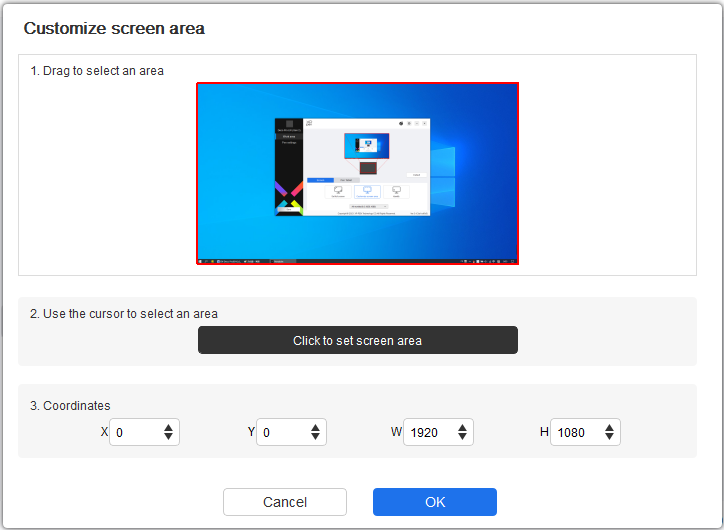Cancel the Customize screen area dialog
This screenshot has width=724, height=530.
pyautogui.click(x=285, y=502)
